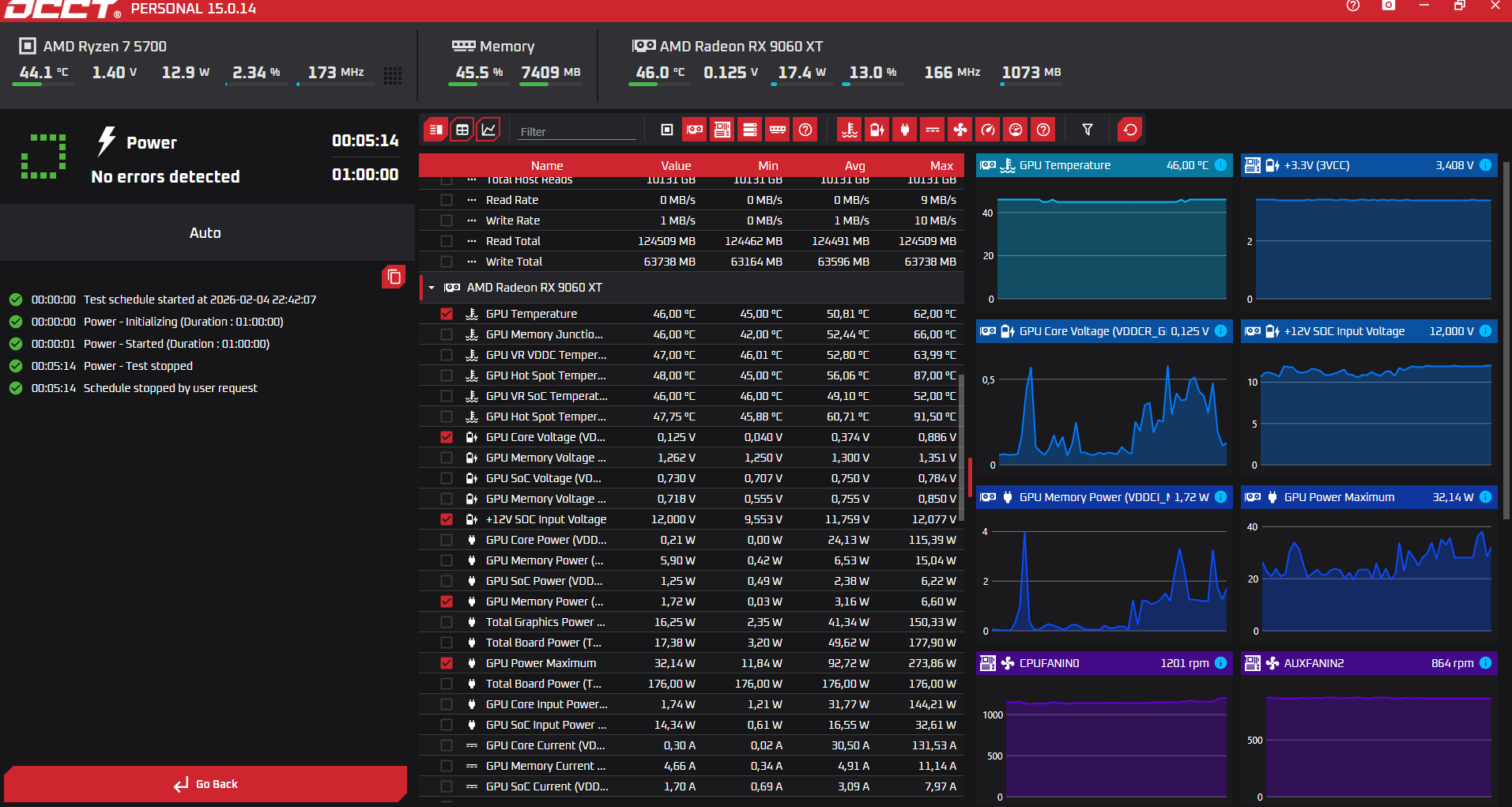This screenshot has height=807, width=1512.
Task: Open the funnel filter options
Action: 1088,130
